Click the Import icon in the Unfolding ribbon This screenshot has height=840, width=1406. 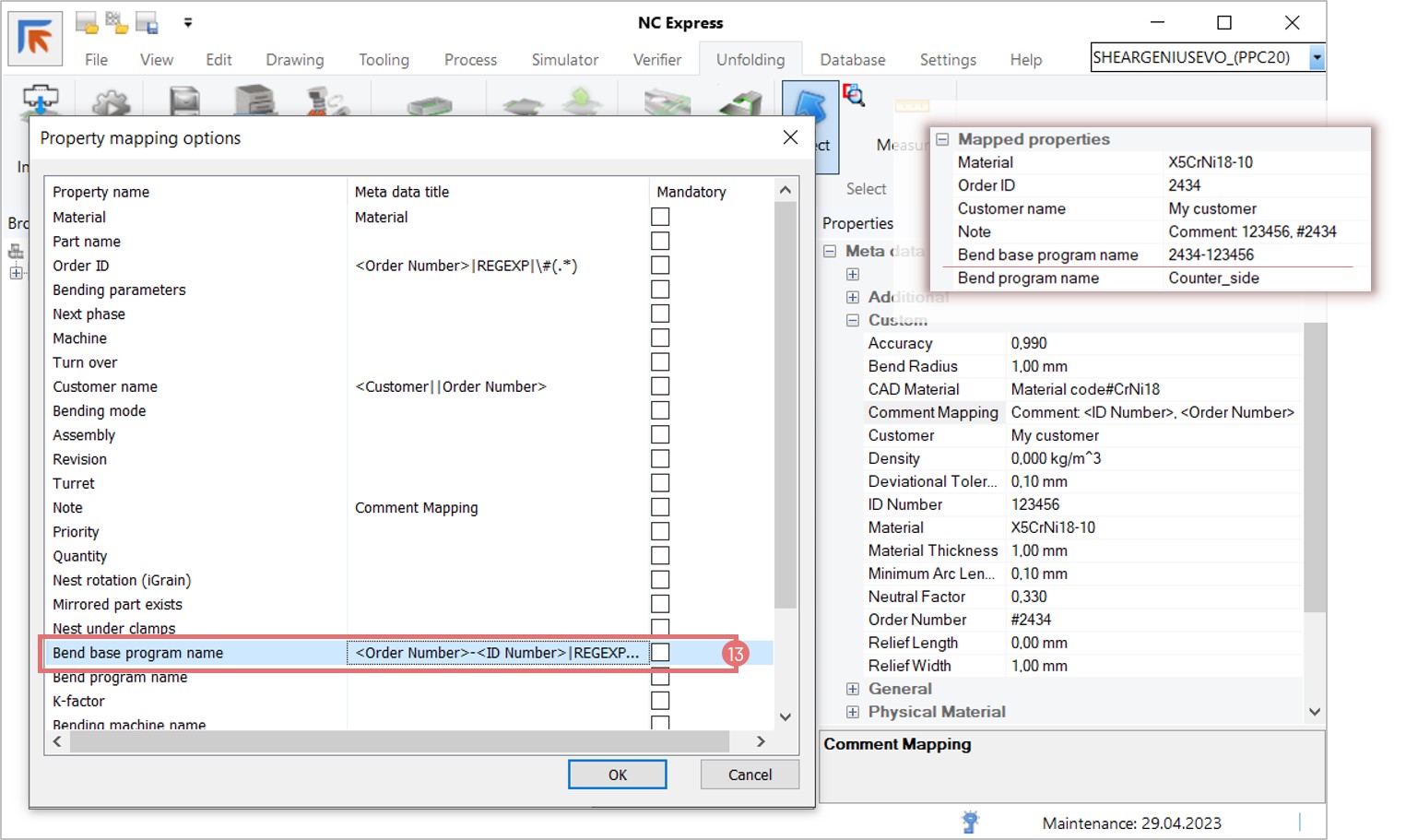[x=40, y=100]
